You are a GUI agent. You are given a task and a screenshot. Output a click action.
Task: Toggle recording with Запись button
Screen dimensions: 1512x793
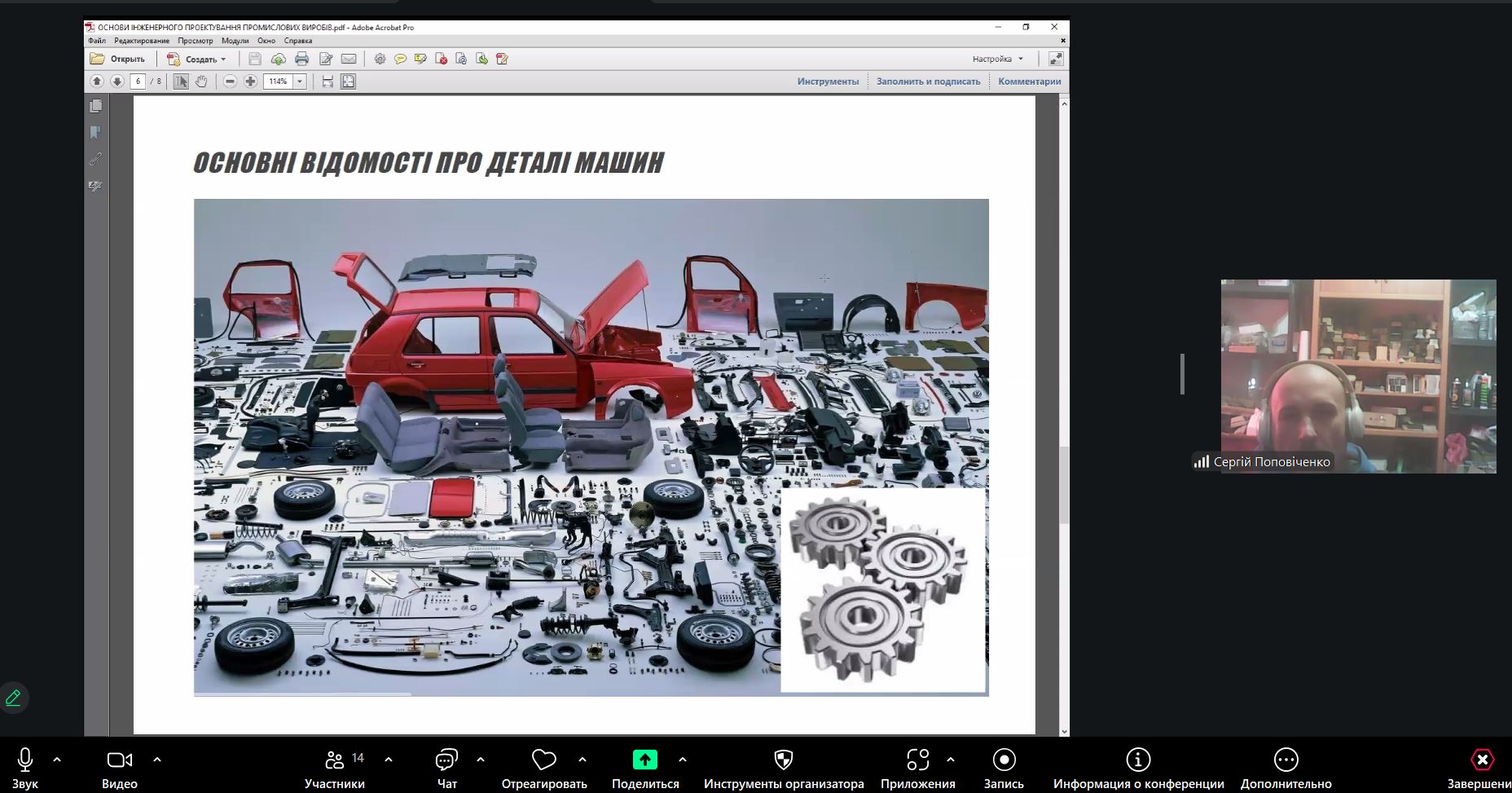click(x=1003, y=768)
